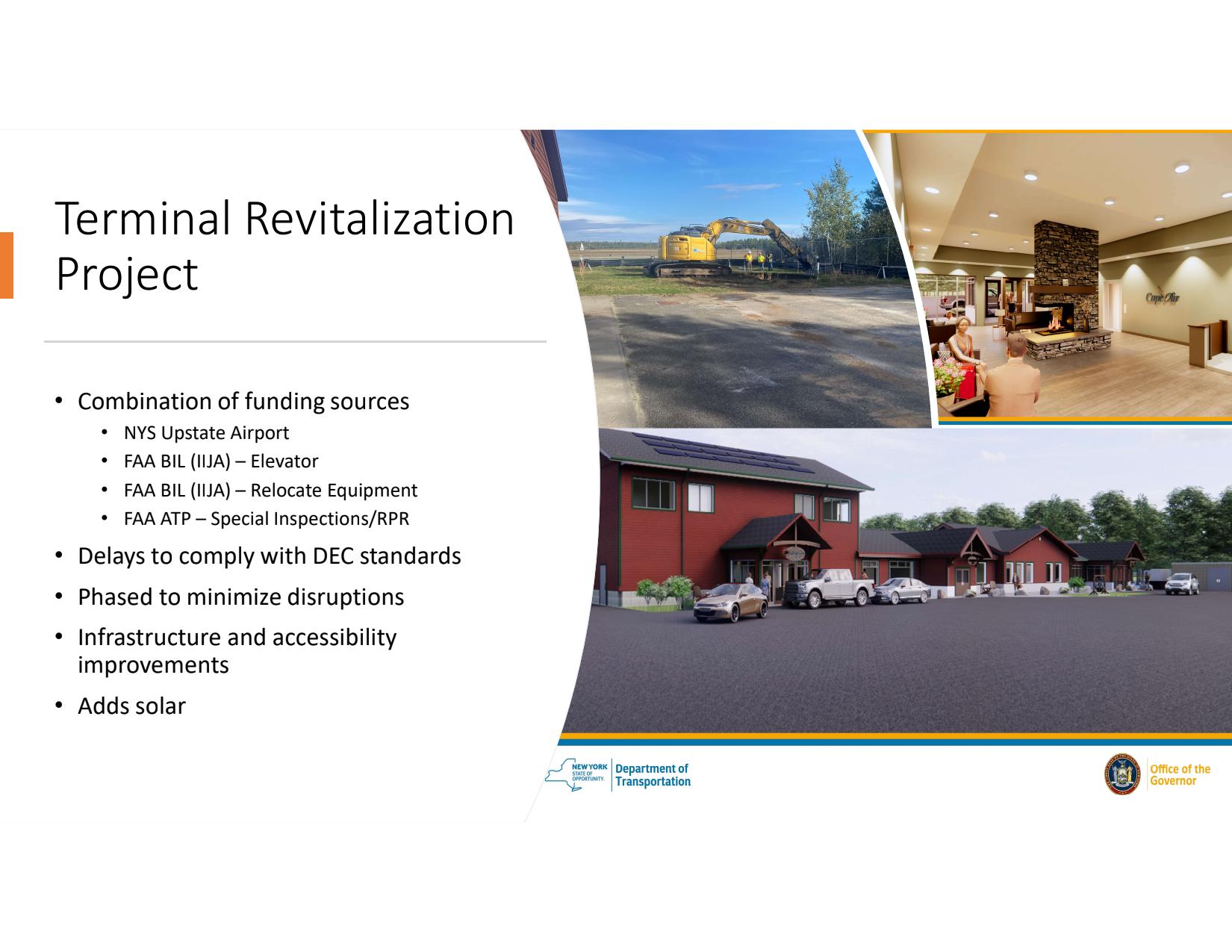Click the "FAA ATP – Special Inspections/RPR" line
Screen dimensions: 1232x952
click(267, 519)
